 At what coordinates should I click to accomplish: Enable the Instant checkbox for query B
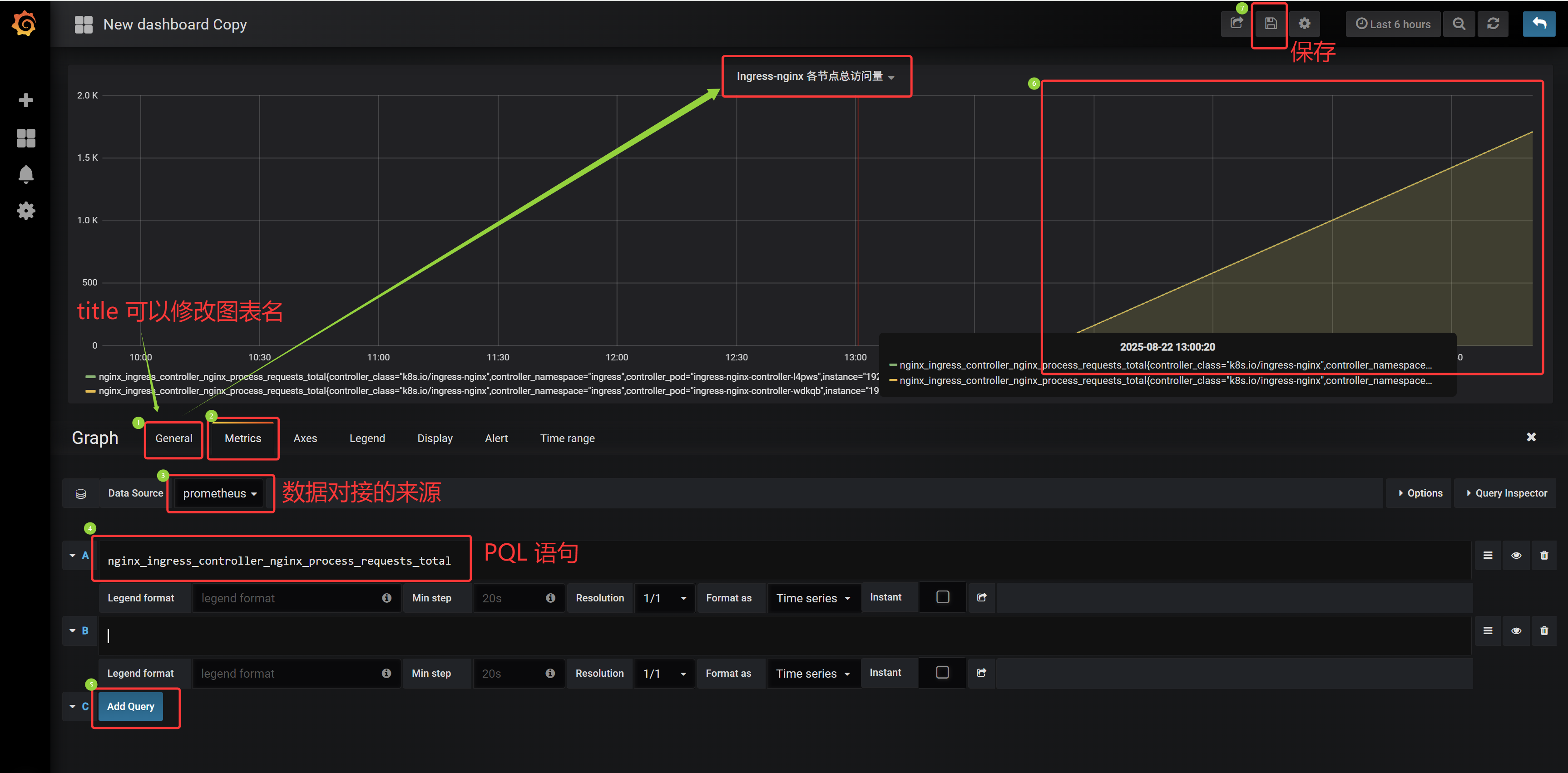[x=942, y=673]
